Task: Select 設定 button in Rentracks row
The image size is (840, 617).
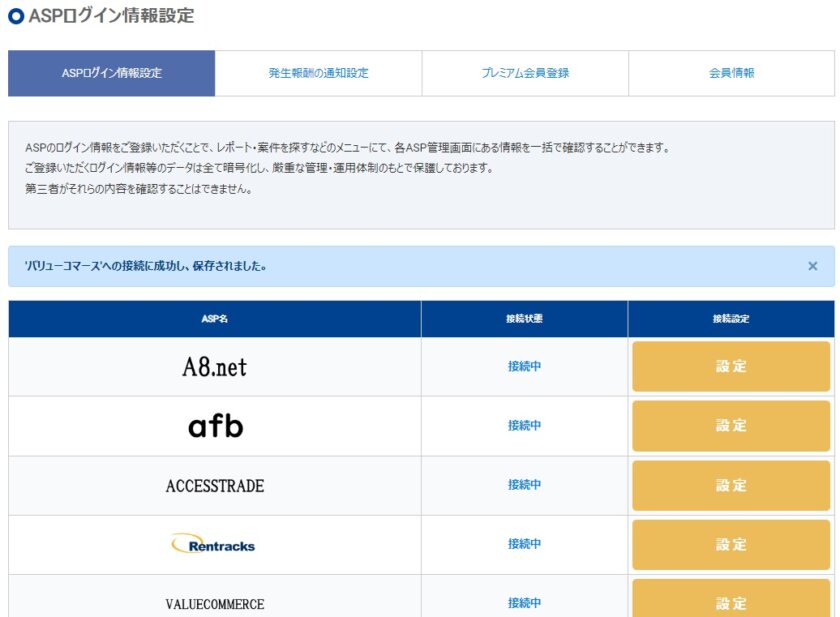Action: coord(731,545)
